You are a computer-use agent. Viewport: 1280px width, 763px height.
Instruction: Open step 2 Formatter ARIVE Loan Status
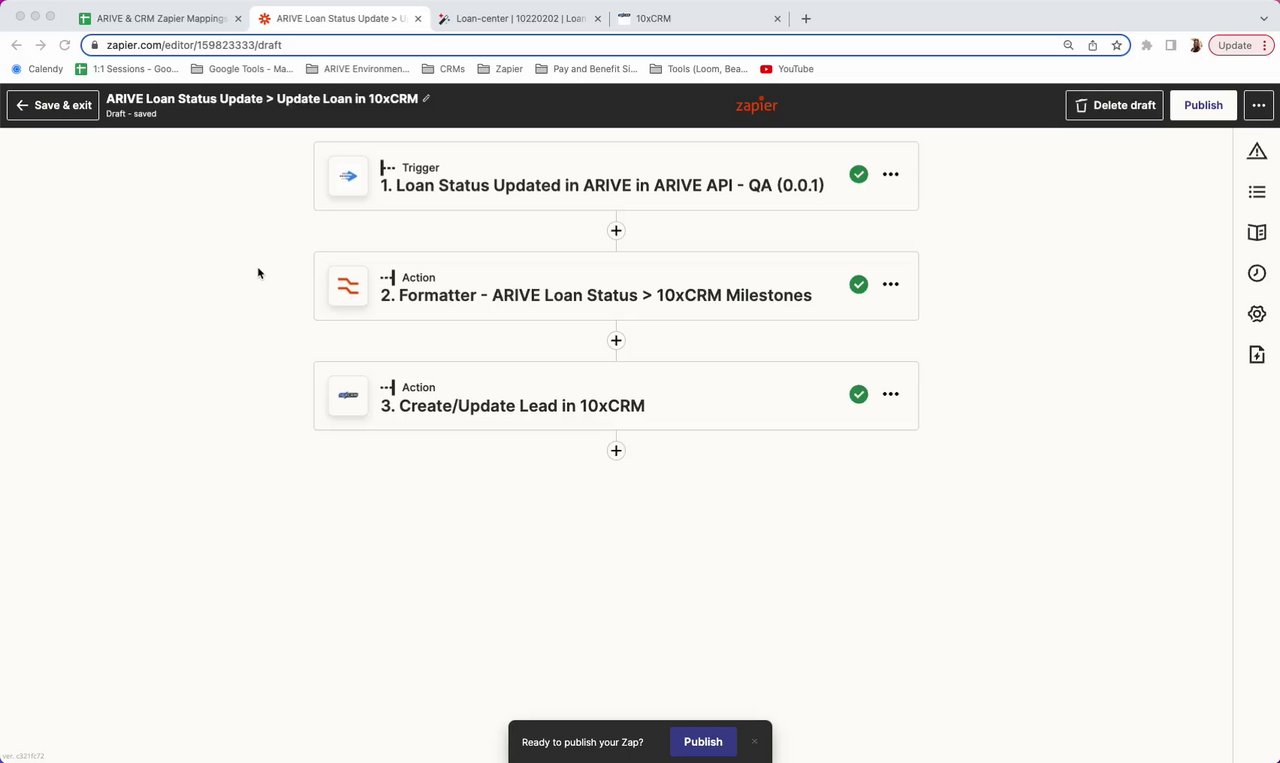tap(616, 286)
